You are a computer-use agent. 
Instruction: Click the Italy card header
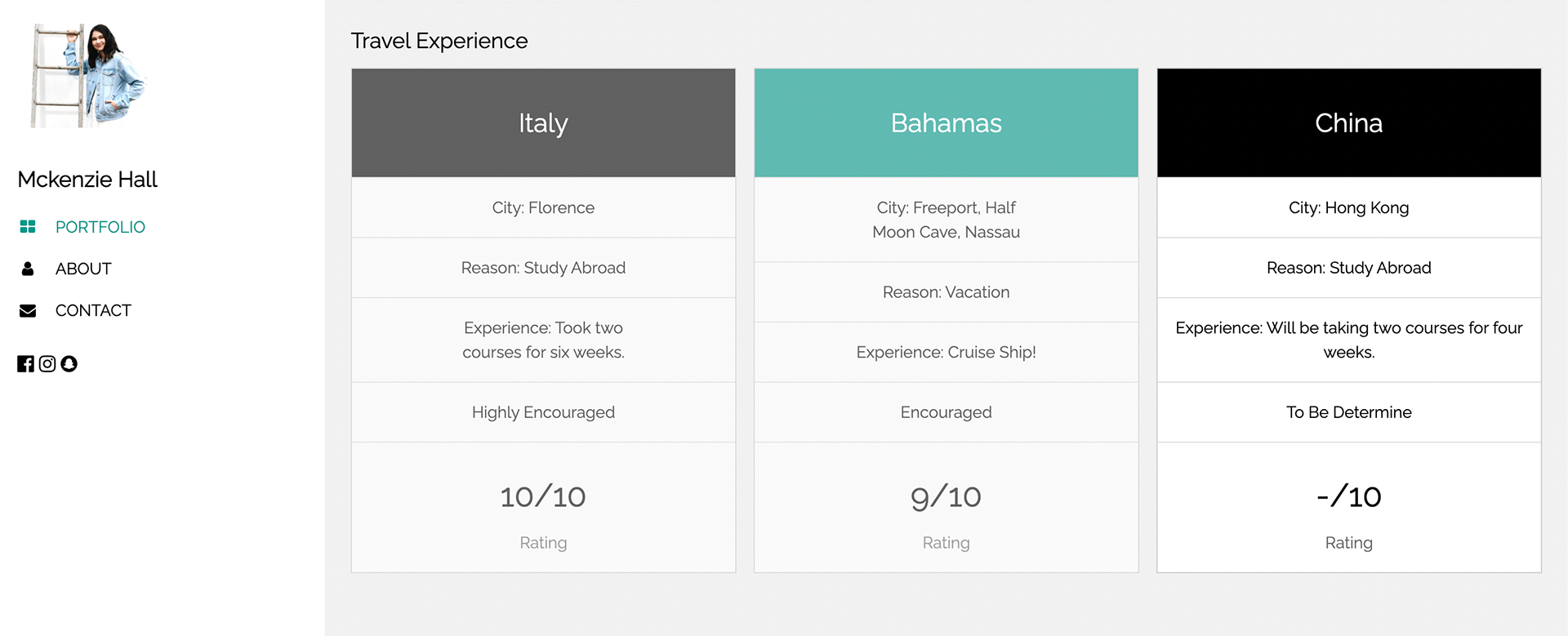[543, 123]
